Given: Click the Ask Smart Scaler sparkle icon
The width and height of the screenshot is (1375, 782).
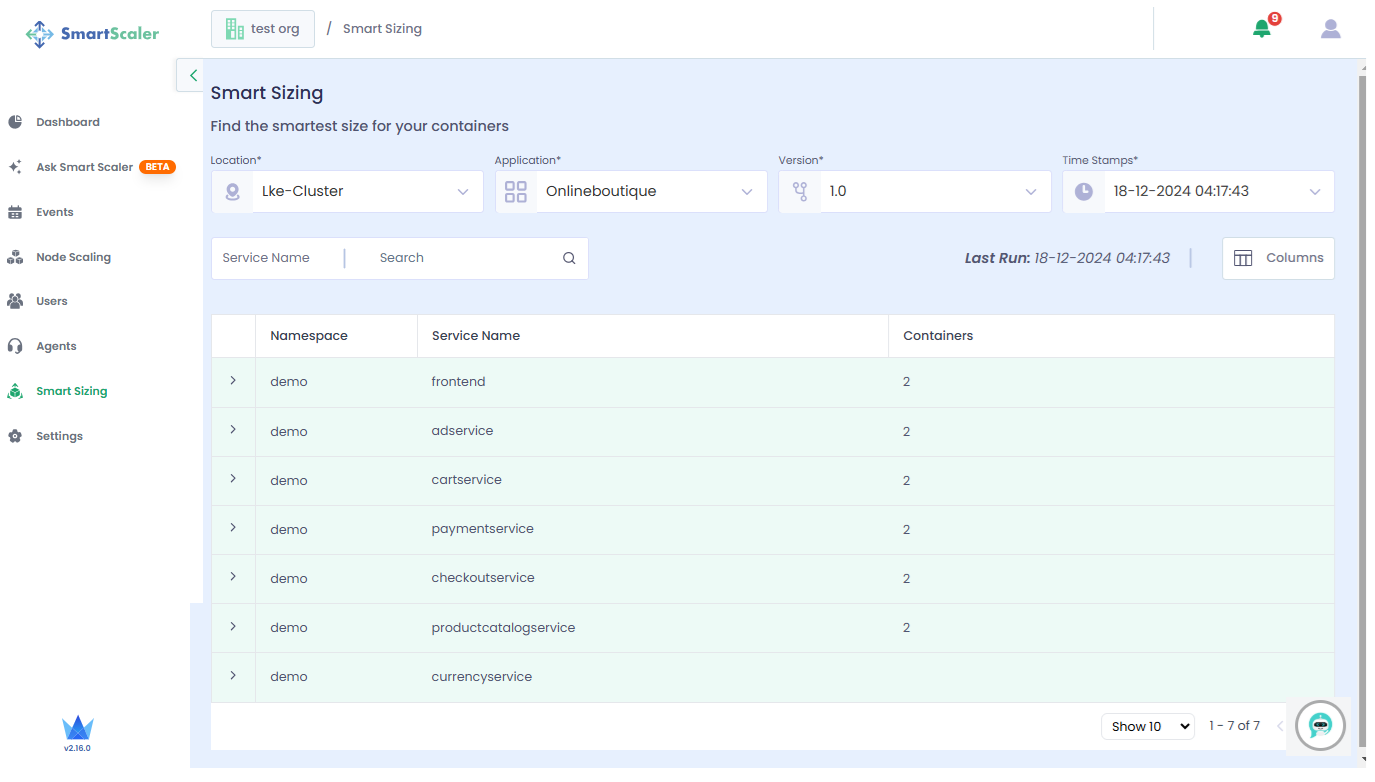Looking at the screenshot, I should [x=15, y=167].
